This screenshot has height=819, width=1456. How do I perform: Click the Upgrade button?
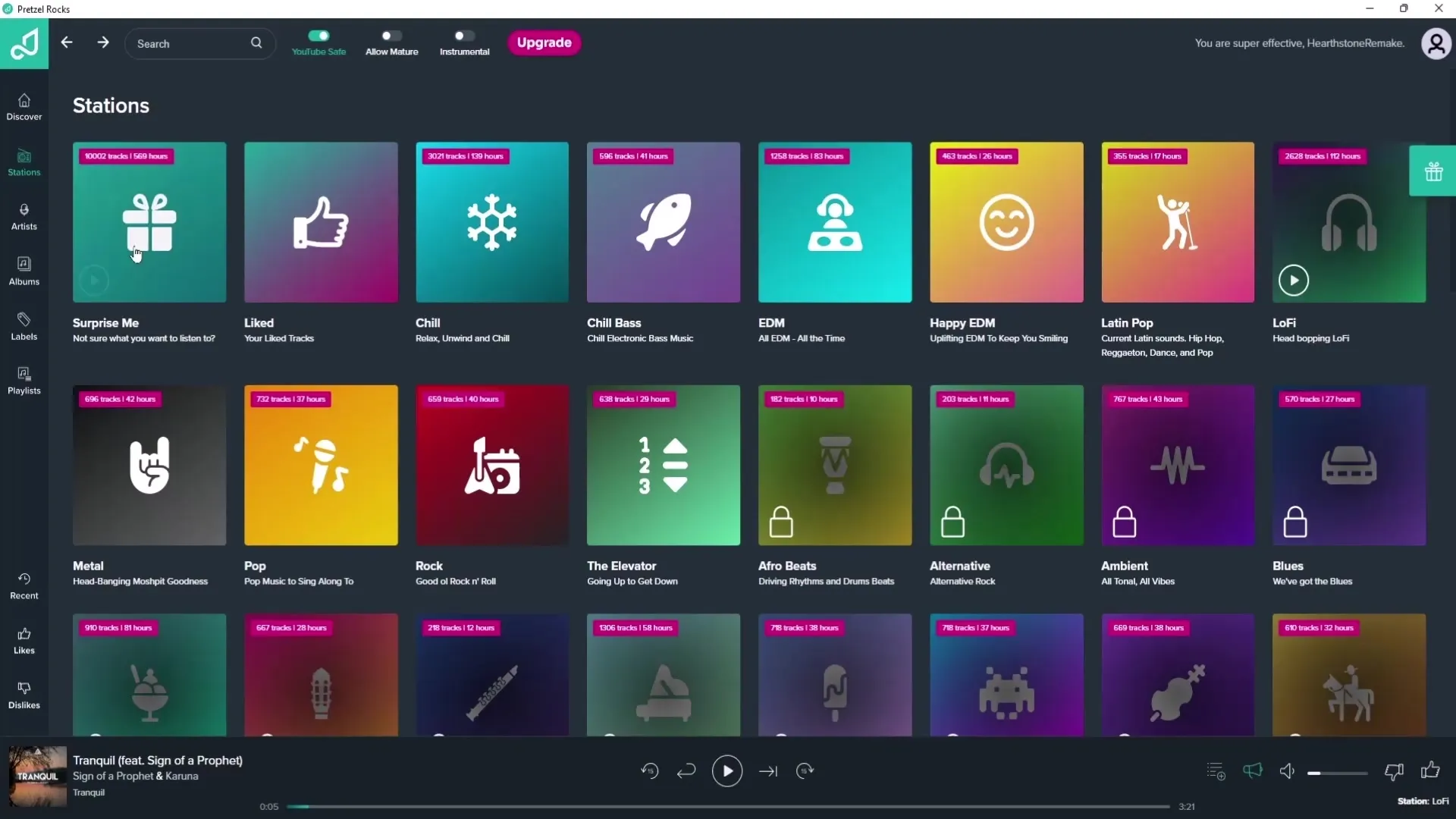[x=544, y=42]
